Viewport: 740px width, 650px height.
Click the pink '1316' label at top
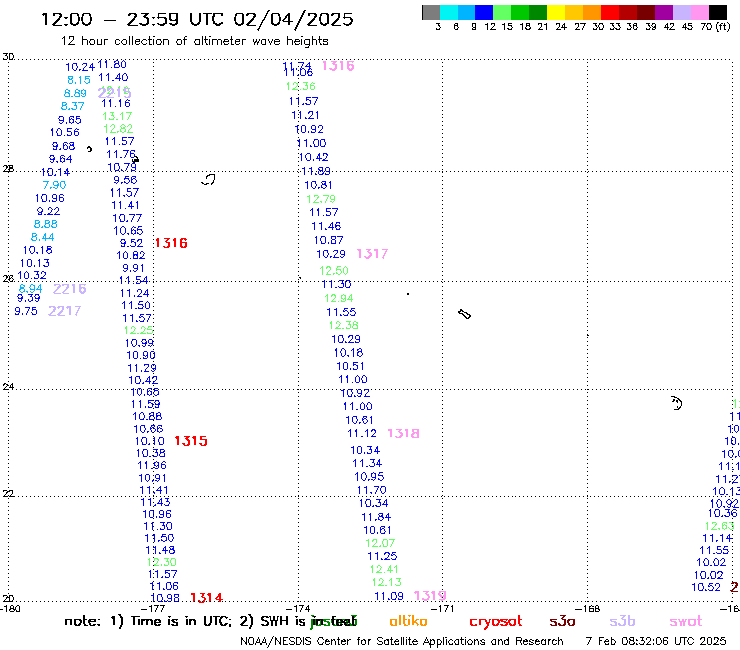point(338,66)
